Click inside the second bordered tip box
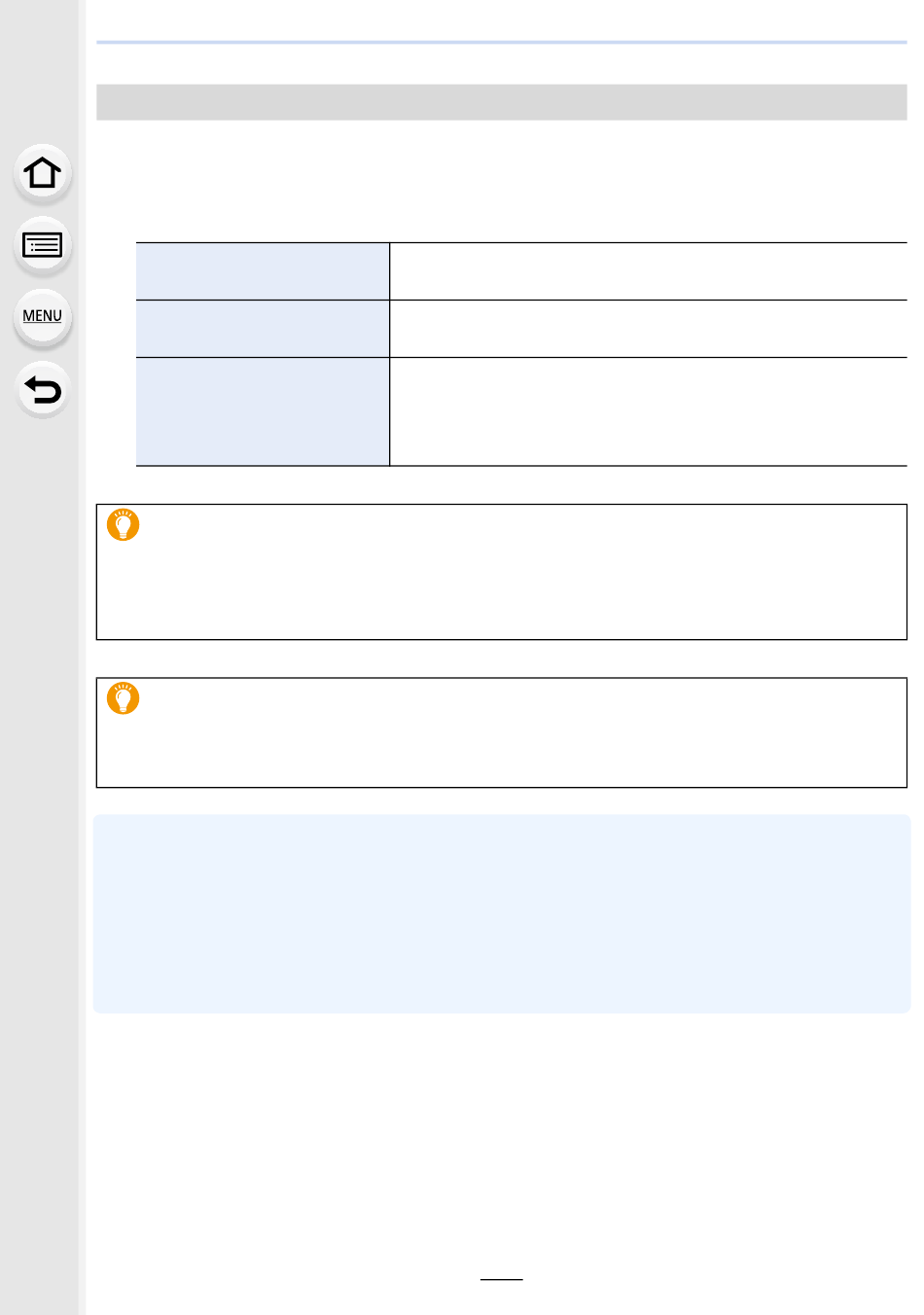Screen dimensions: 924x1315 tap(502, 732)
